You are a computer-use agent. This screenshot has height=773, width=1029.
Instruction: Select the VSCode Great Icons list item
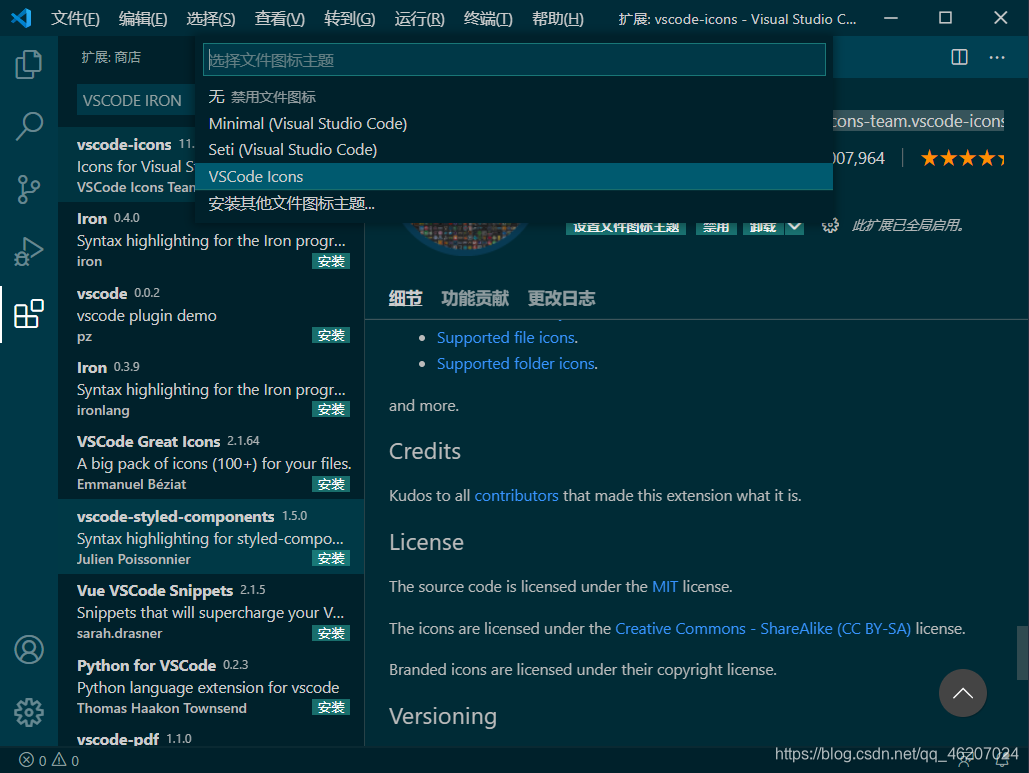211,462
